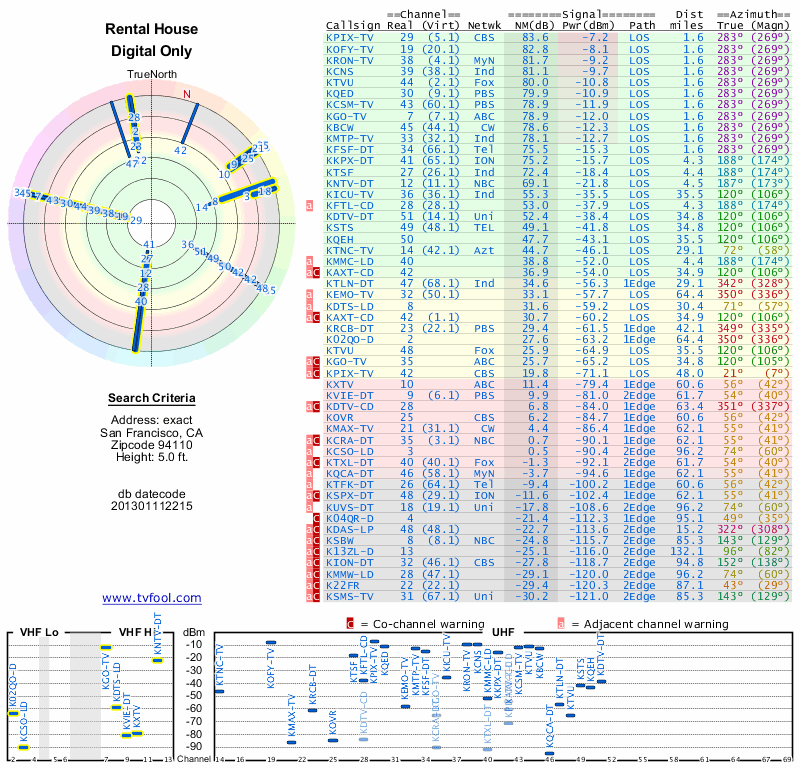Click the red N magnetic north marker
The height and width of the screenshot is (768, 800).
click(x=187, y=94)
